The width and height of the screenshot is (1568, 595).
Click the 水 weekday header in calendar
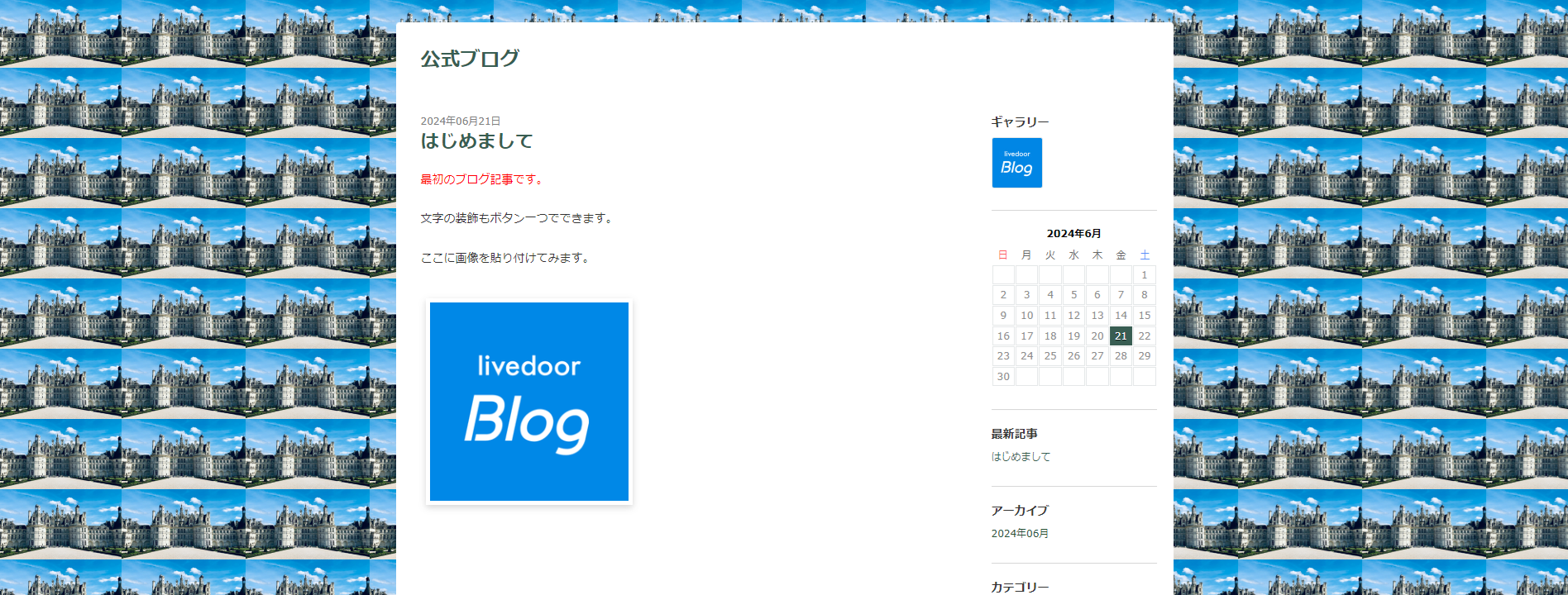(x=1073, y=255)
